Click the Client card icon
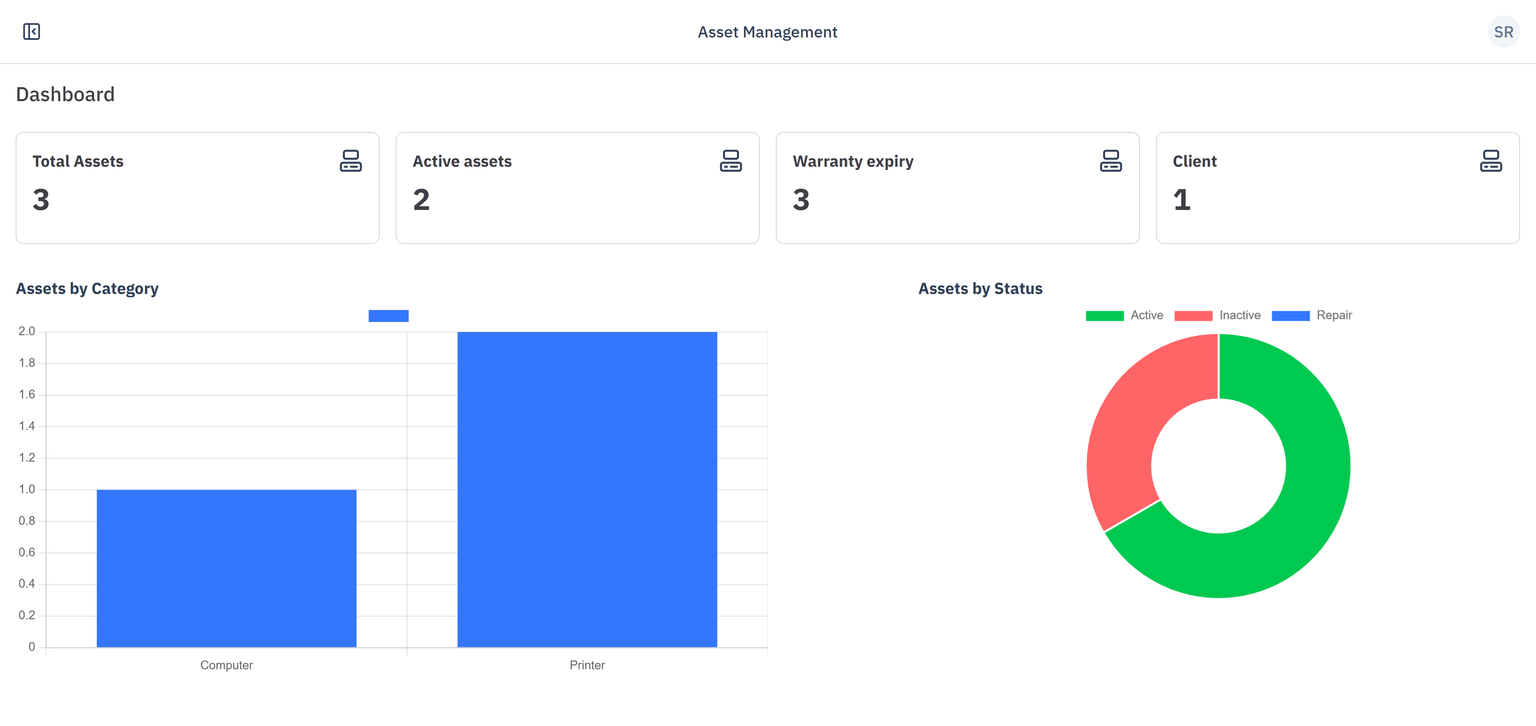The height and width of the screenshot is (726, 1536). coord(1491,161)
